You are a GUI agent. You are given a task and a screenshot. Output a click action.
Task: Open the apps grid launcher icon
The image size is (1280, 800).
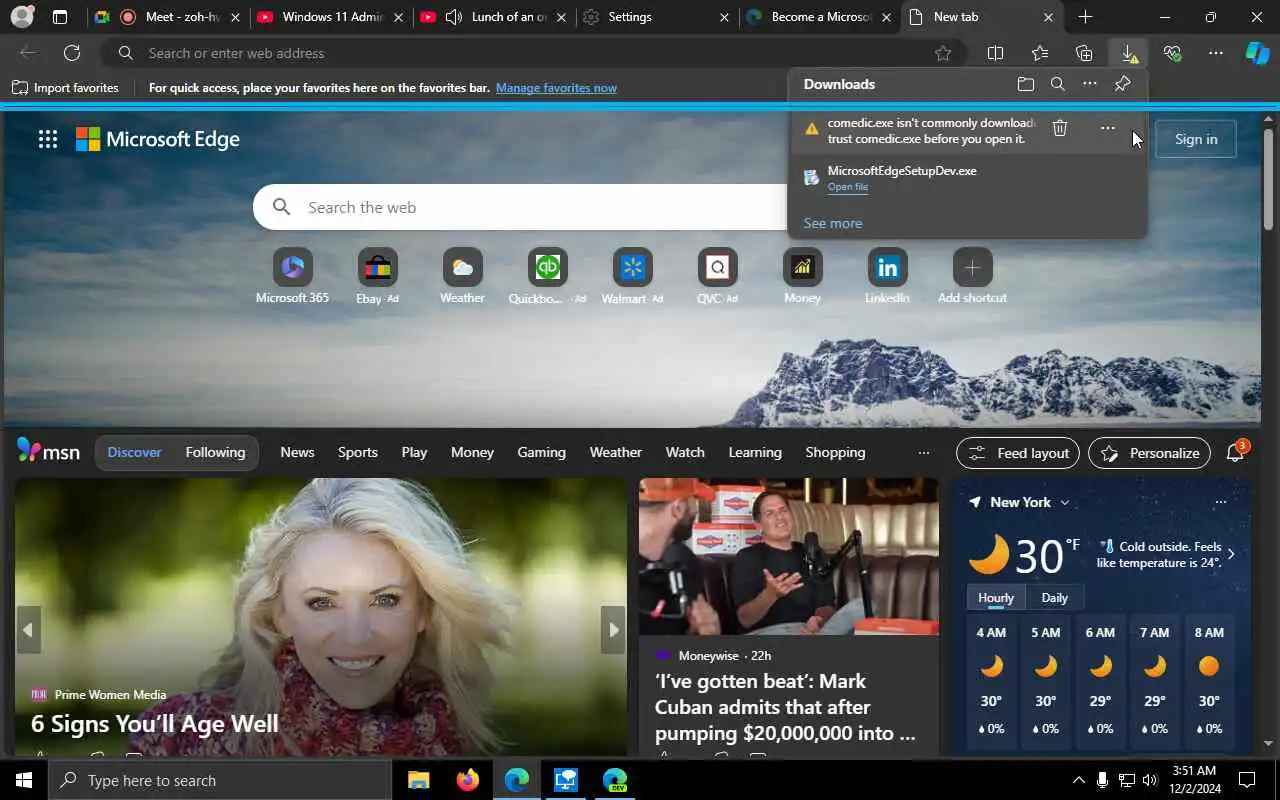48,139
